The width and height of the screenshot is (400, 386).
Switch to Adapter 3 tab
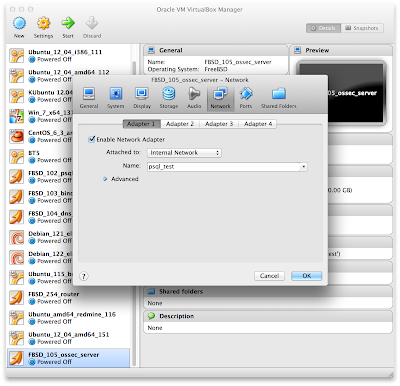[219, 124]
